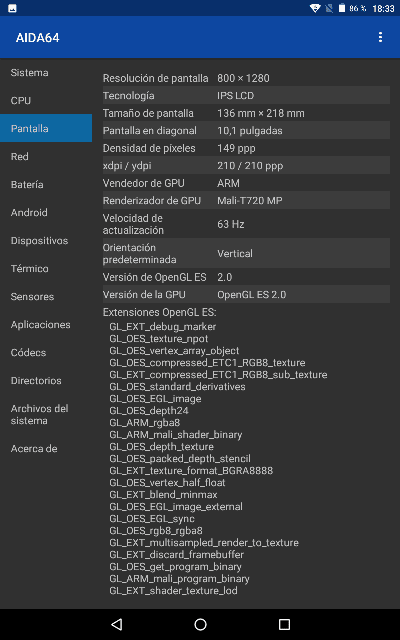Image resolution: width=400 pixels, height=640 pixels.
Task: Open the Térmico section
Action: [x=46, y=268]
